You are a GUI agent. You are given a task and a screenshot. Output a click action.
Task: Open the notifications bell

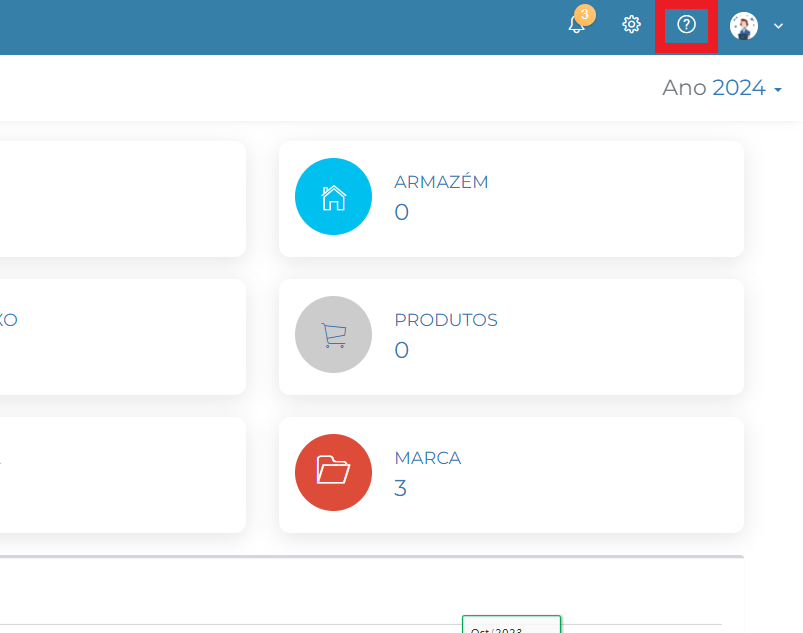(576, 25)
